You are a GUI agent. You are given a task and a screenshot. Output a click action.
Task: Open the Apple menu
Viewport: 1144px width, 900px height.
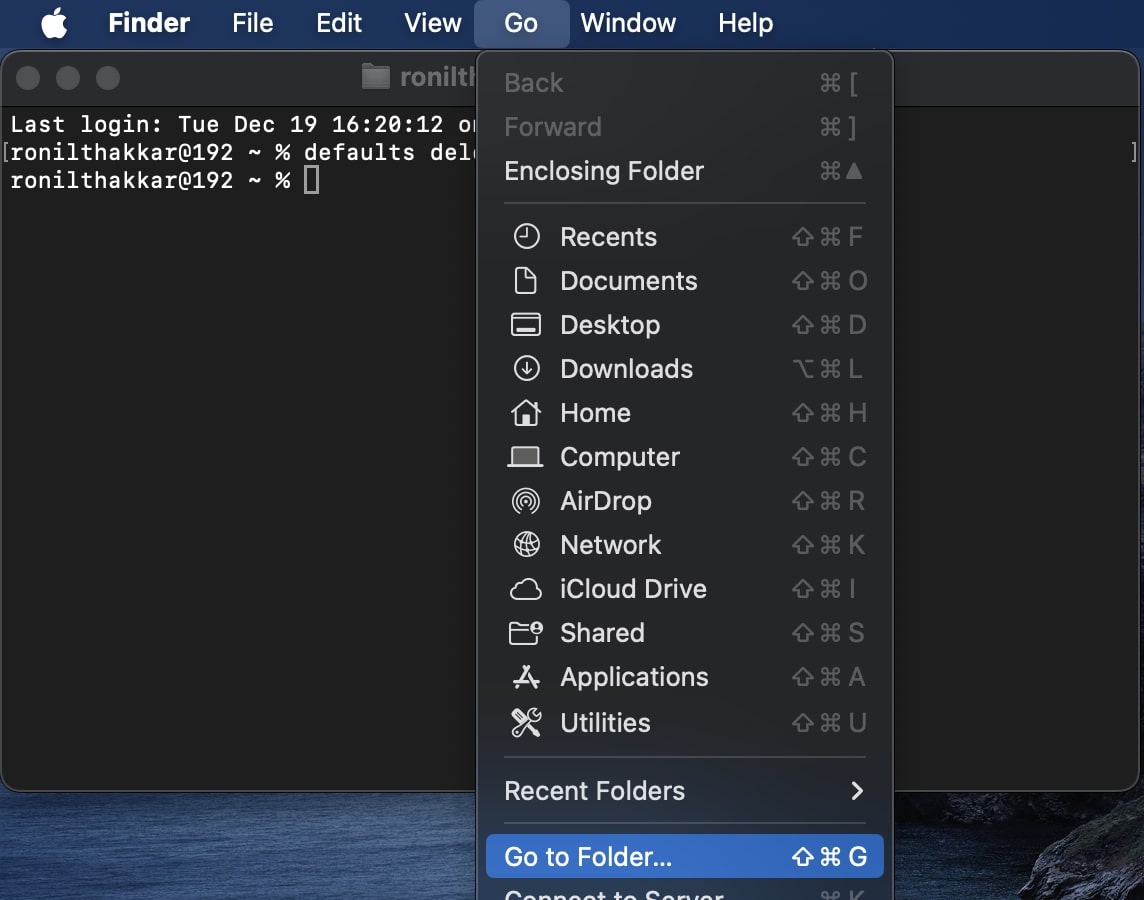click(55, 23)
